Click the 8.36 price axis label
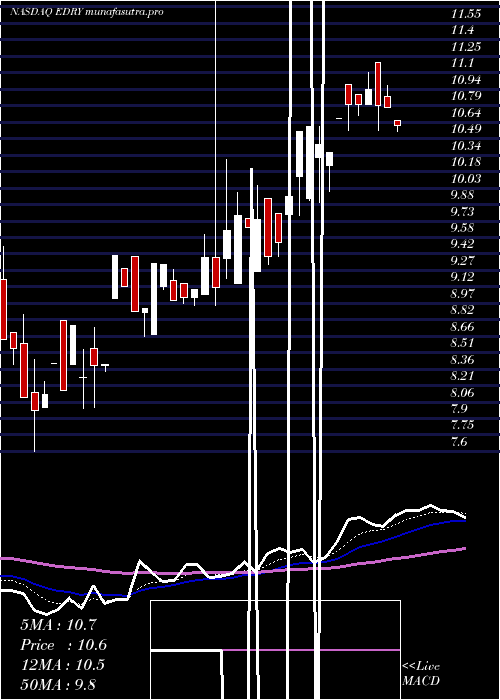Viewport: 500px width, 700px height. pos(462,359)
